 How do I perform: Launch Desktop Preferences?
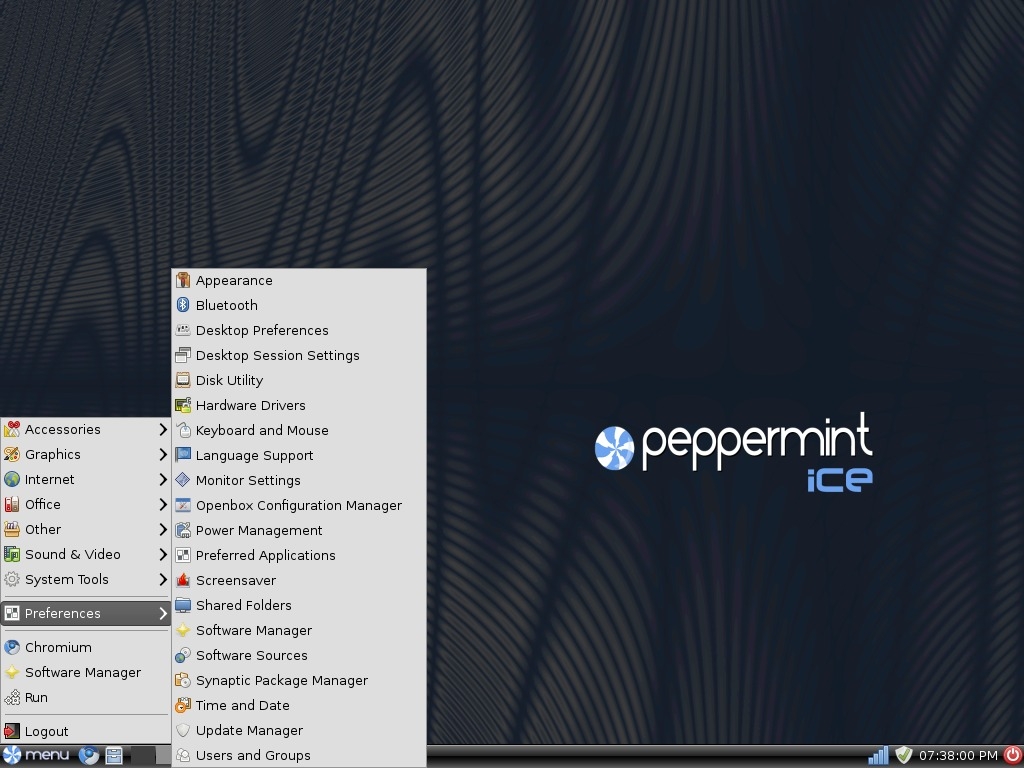[299, 330]
